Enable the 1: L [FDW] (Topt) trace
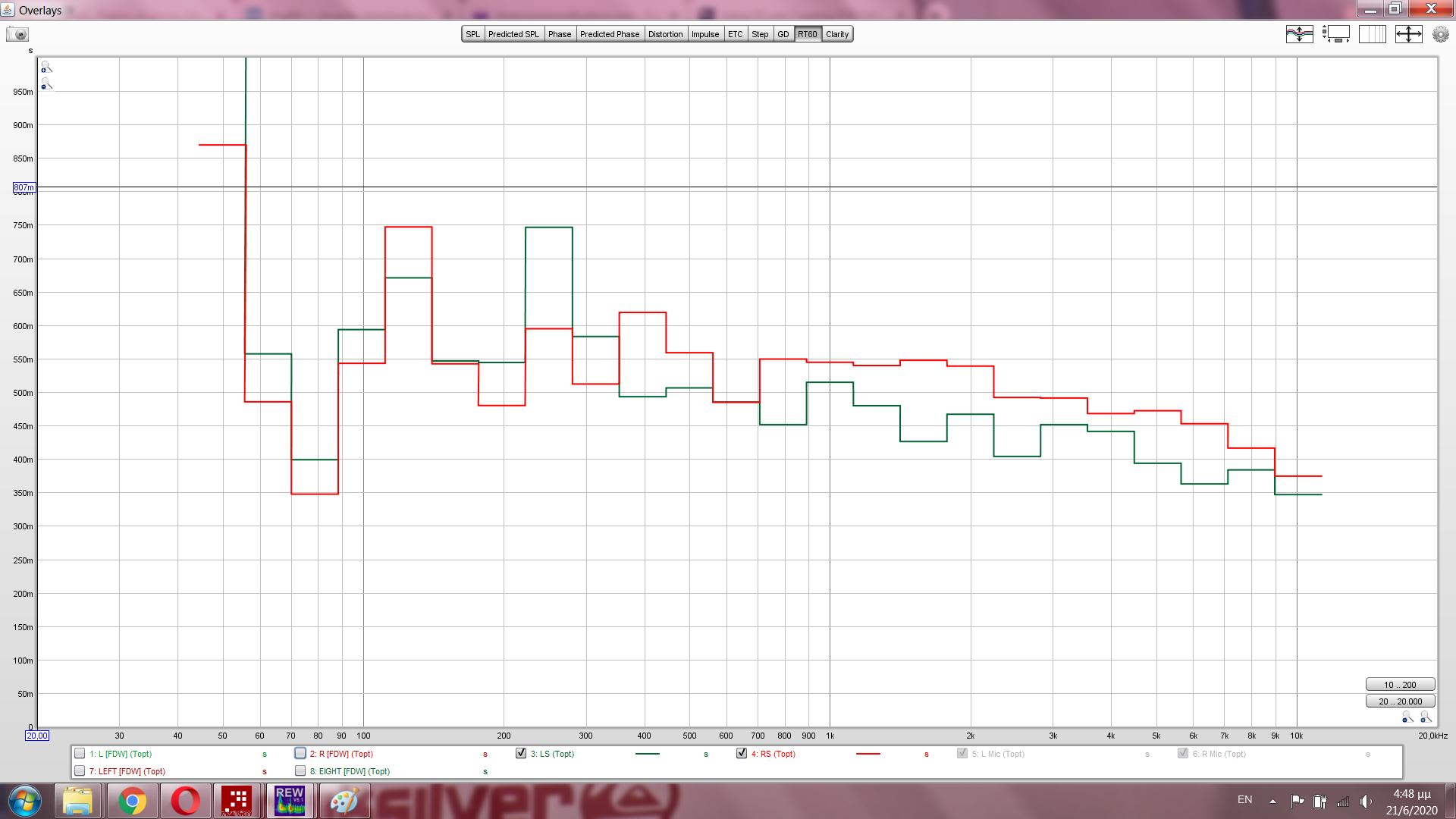The image size is (1456, 819). (x=80, y=753)
